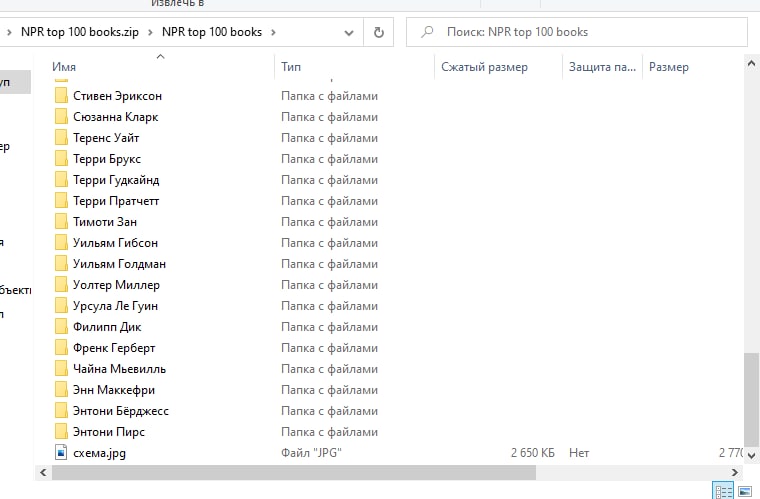Click the Чайна Мьевилль folder icon
Image resolution: width=760 pixels, height=499 pixels.
pyautogui.click(x=61, y=369)
